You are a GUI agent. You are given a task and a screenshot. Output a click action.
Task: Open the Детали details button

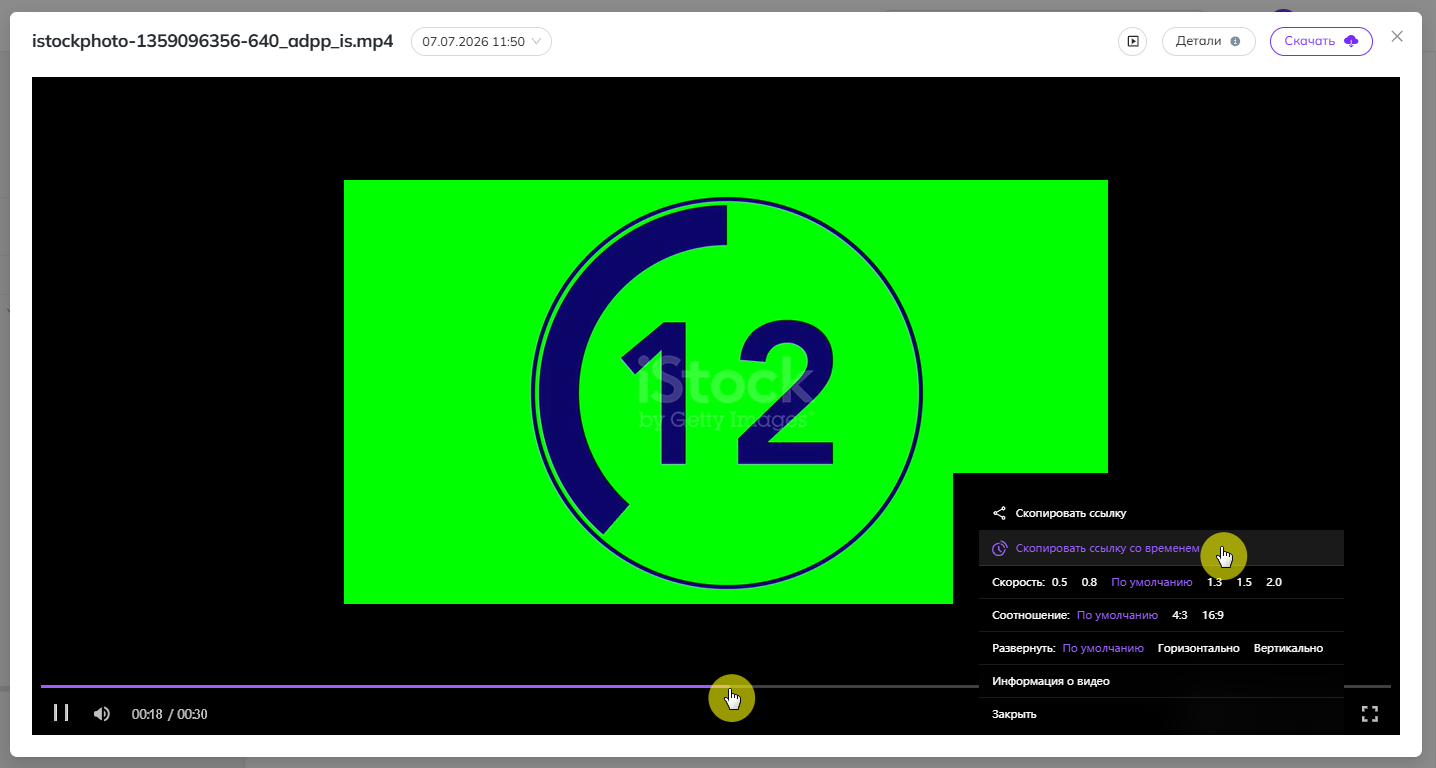click(1208, 42)
